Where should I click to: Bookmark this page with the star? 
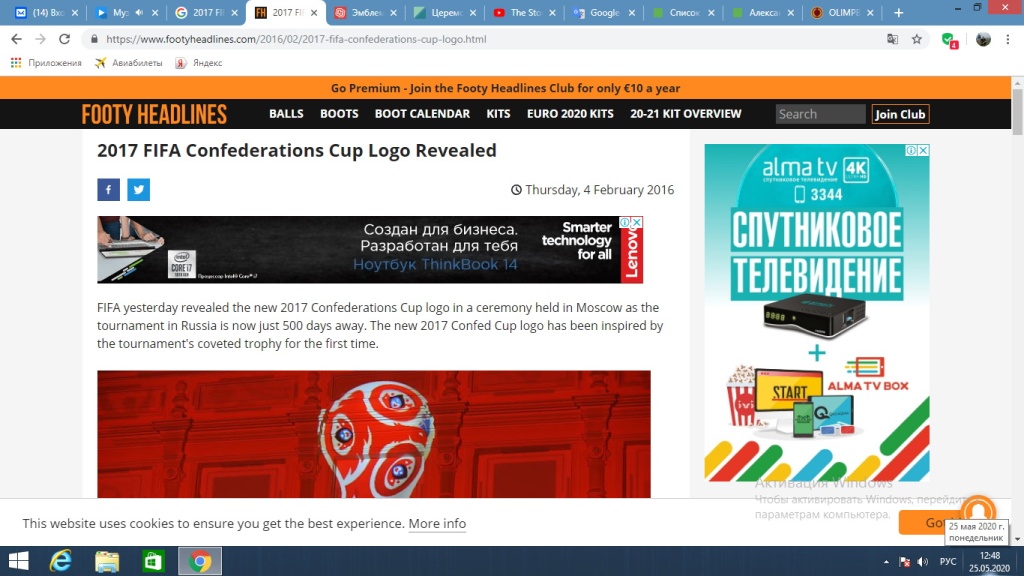click(x=917, y=39)
